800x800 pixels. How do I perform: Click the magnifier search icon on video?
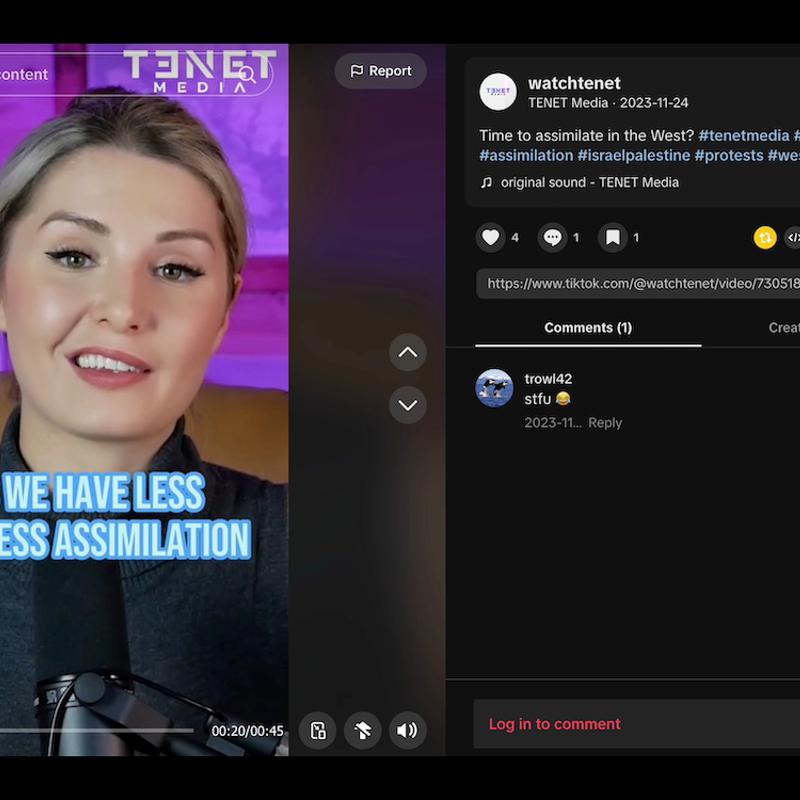(247, 74)
